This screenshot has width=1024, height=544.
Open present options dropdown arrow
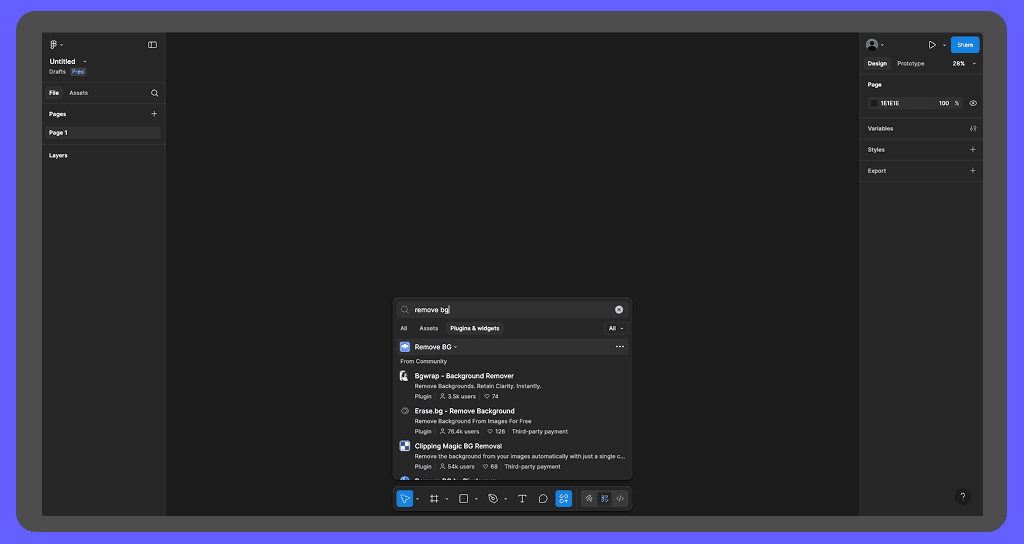944,45
